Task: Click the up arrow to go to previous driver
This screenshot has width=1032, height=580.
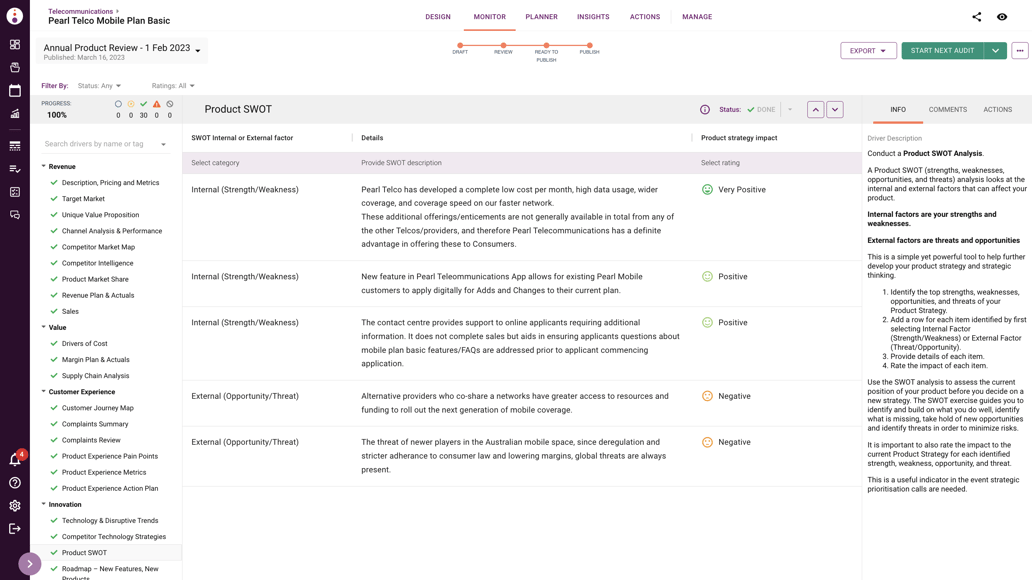Action: point(816,109)
